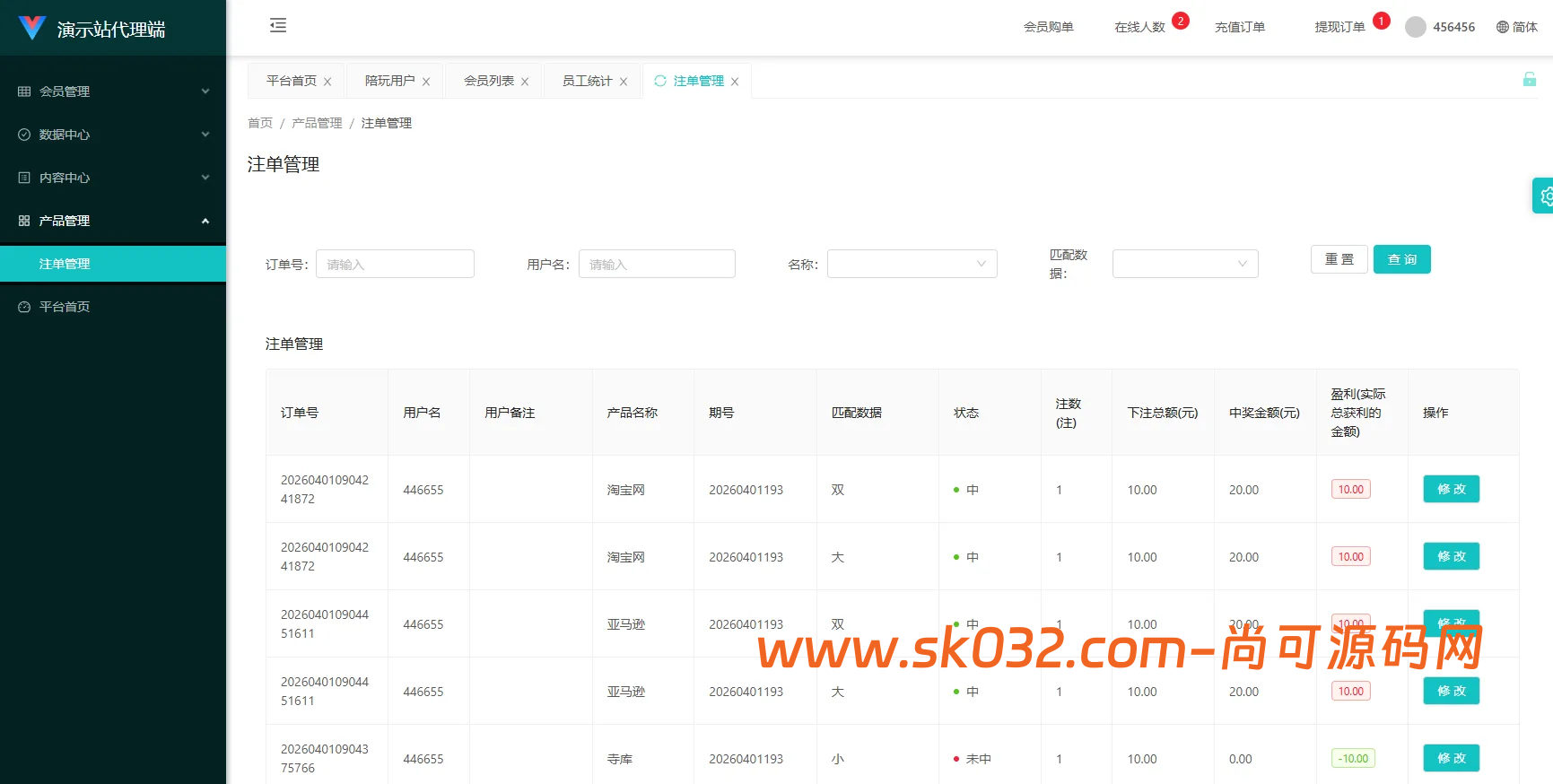Open the 会员购单 top link
1553x784 pixels.
(1049, 27)
